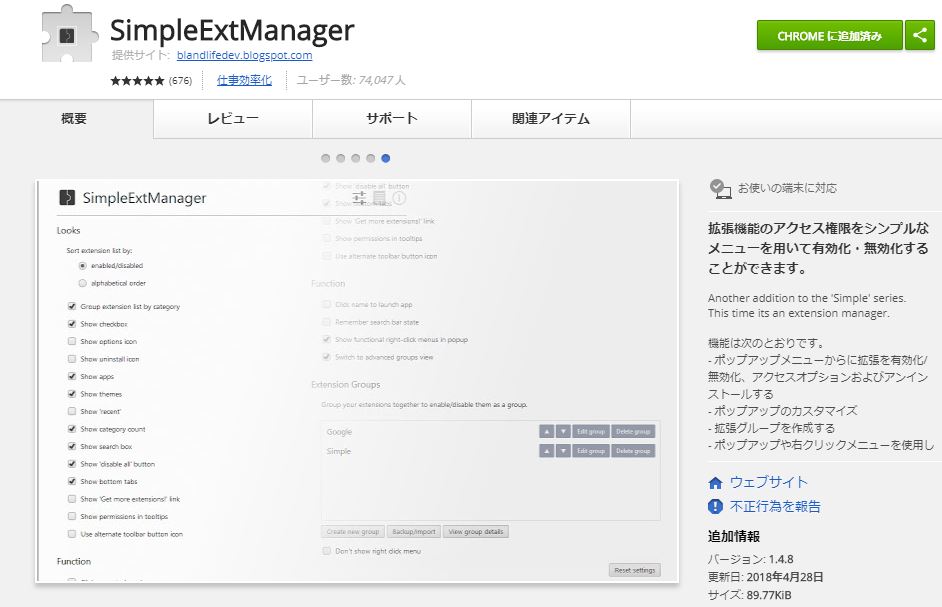Select the first screenshot carousel dot

(x=326, y=159)
